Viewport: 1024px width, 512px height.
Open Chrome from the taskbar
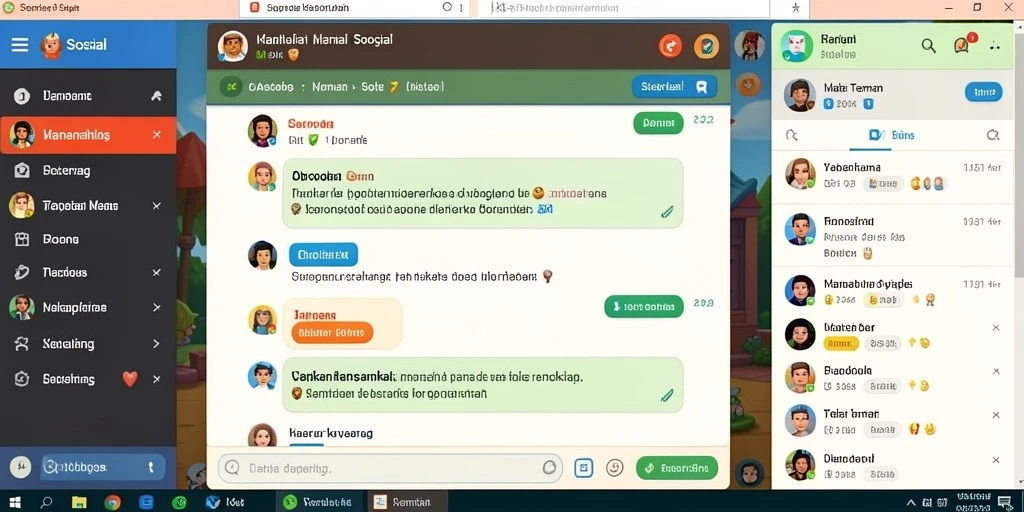click(x=112, y=502)
